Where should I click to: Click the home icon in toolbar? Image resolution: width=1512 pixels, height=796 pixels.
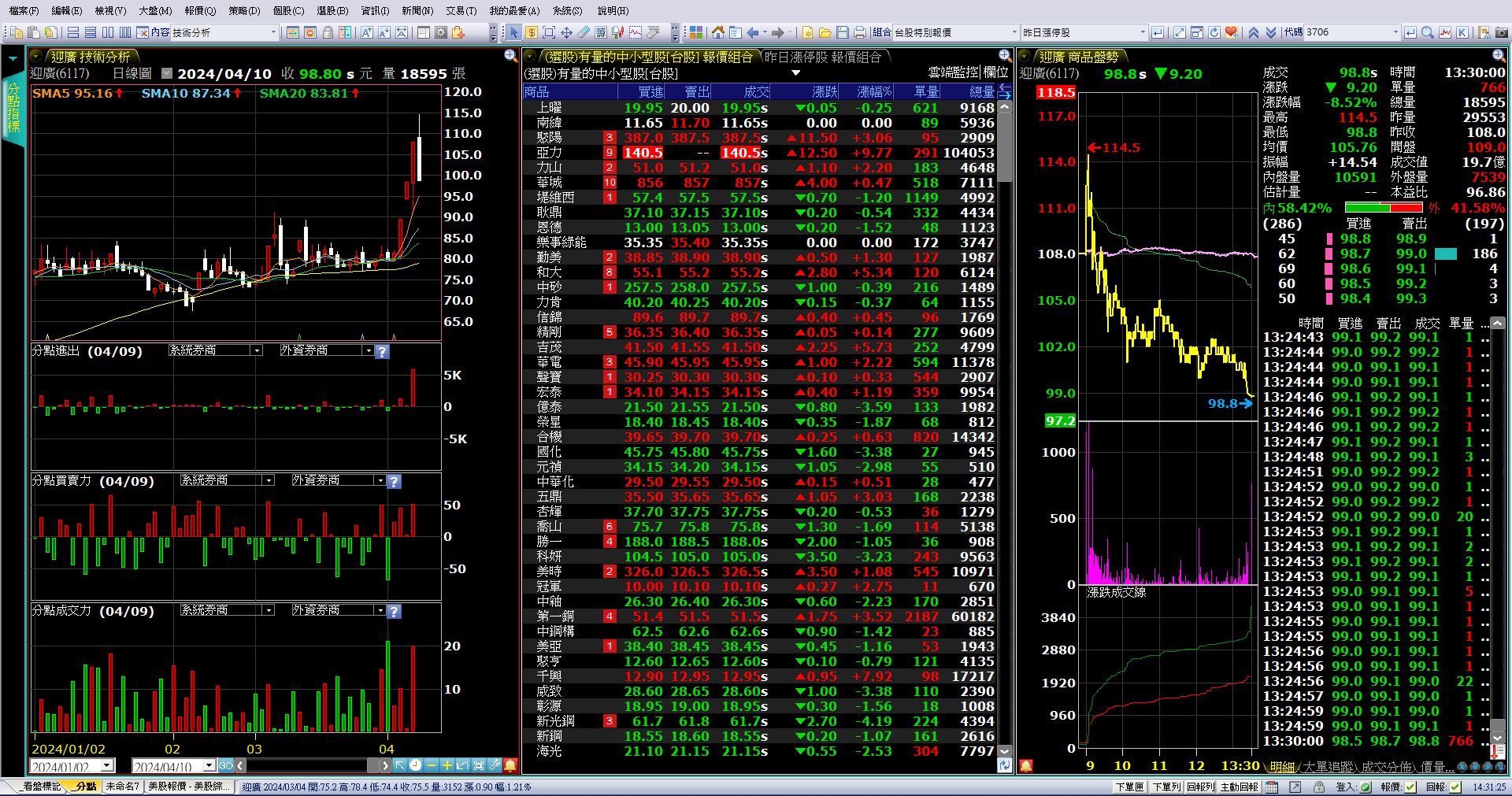(717, 32)
